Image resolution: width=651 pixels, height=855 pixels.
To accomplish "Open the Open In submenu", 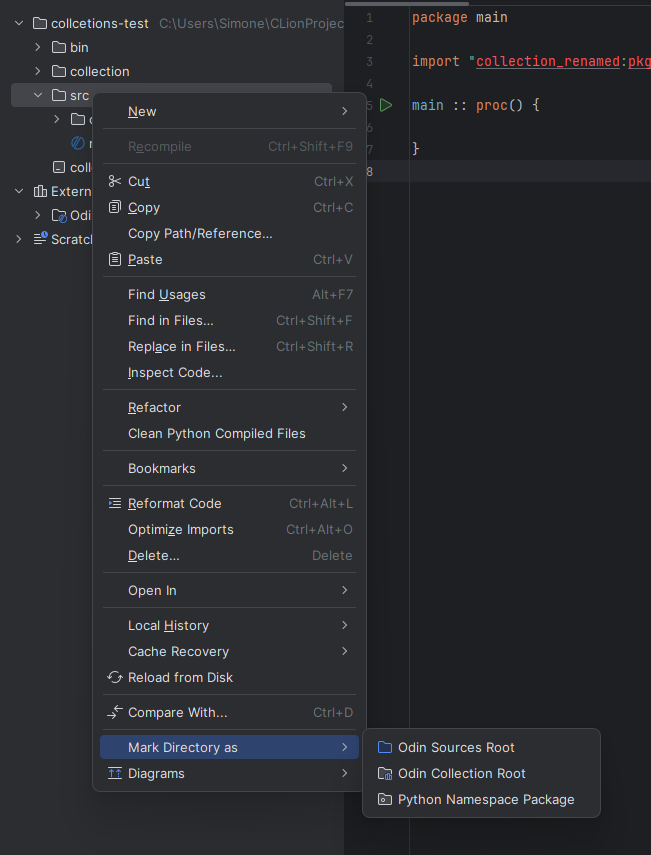I will pos(230,591).
